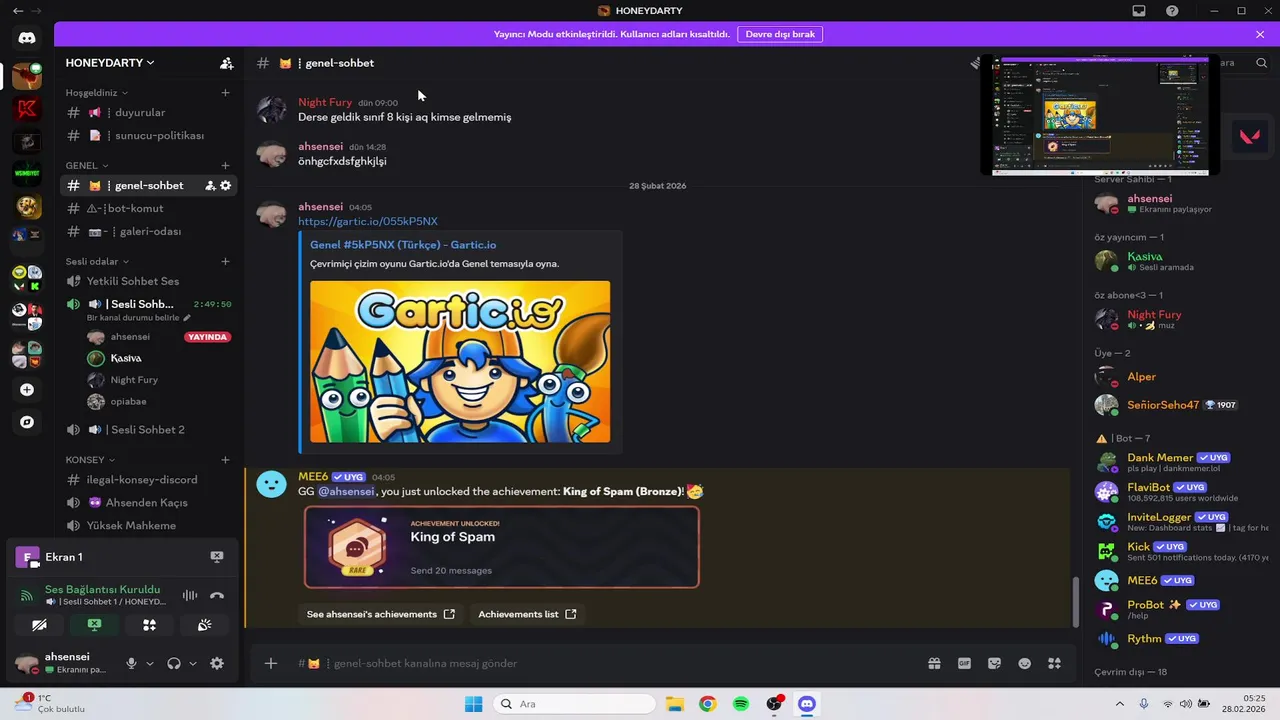Open the sunucu-politikası channel
Viewport: 1280px width, 720px height.
149,136
